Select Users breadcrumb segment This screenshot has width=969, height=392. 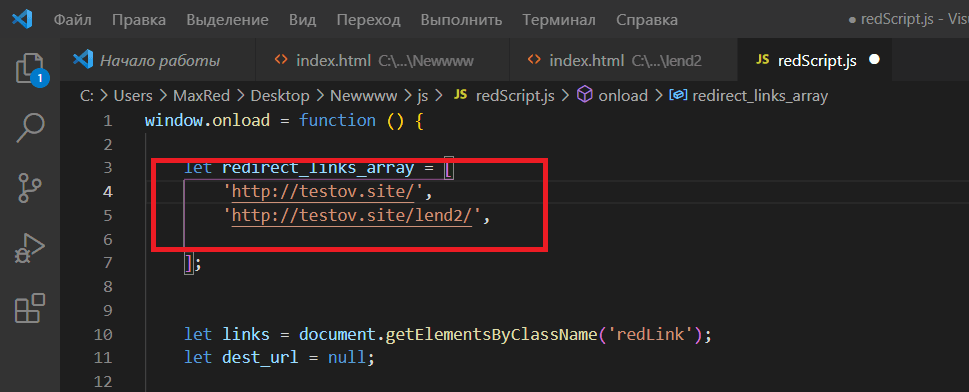(x=133, y=96)
